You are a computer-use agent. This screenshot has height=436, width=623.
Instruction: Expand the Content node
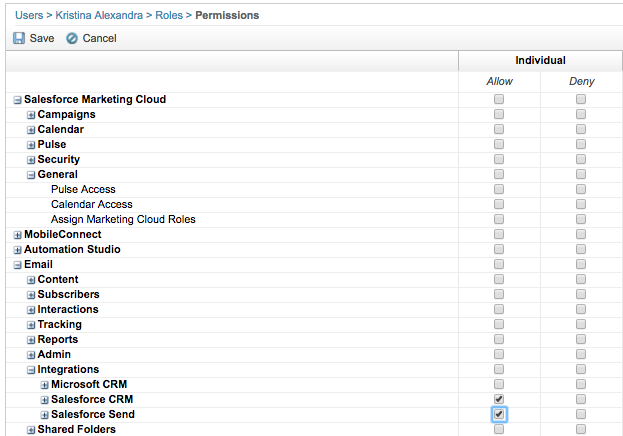[31, 280]
